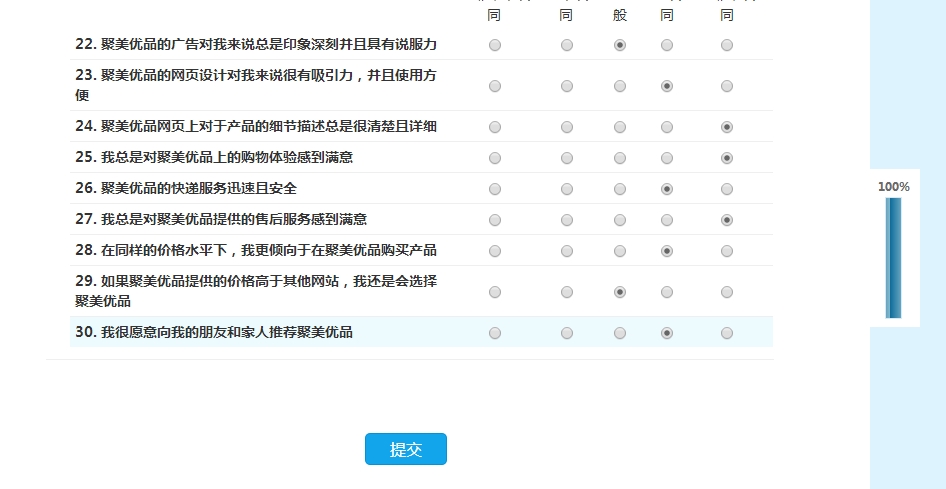Choose middle radio option for question 25

pos(620,158)
